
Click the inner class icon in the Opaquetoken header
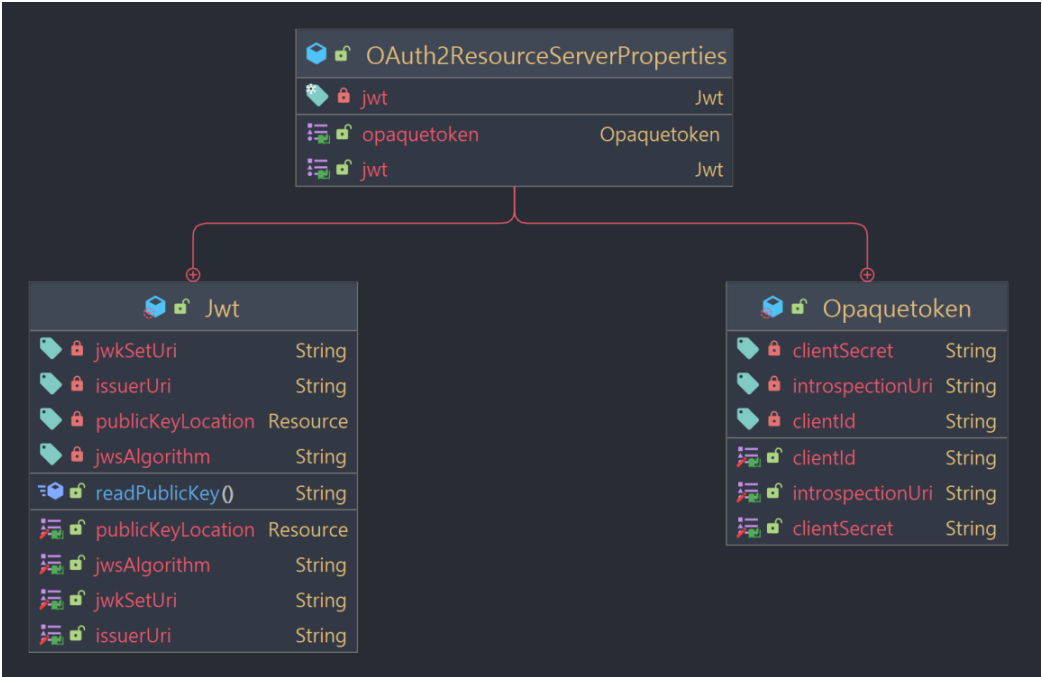[x=772, y=308]
